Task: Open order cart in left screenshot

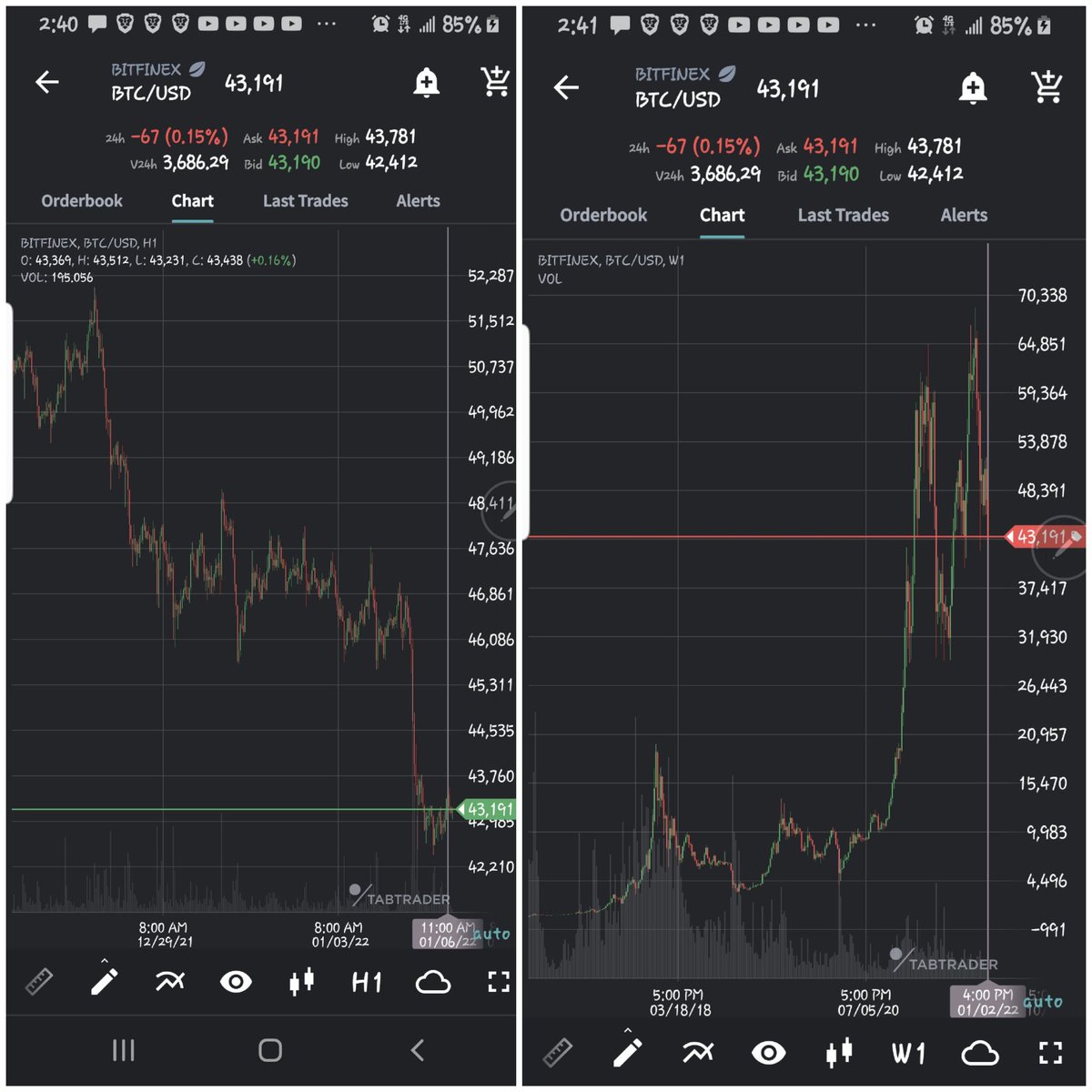Action: (x=495, y=82)
